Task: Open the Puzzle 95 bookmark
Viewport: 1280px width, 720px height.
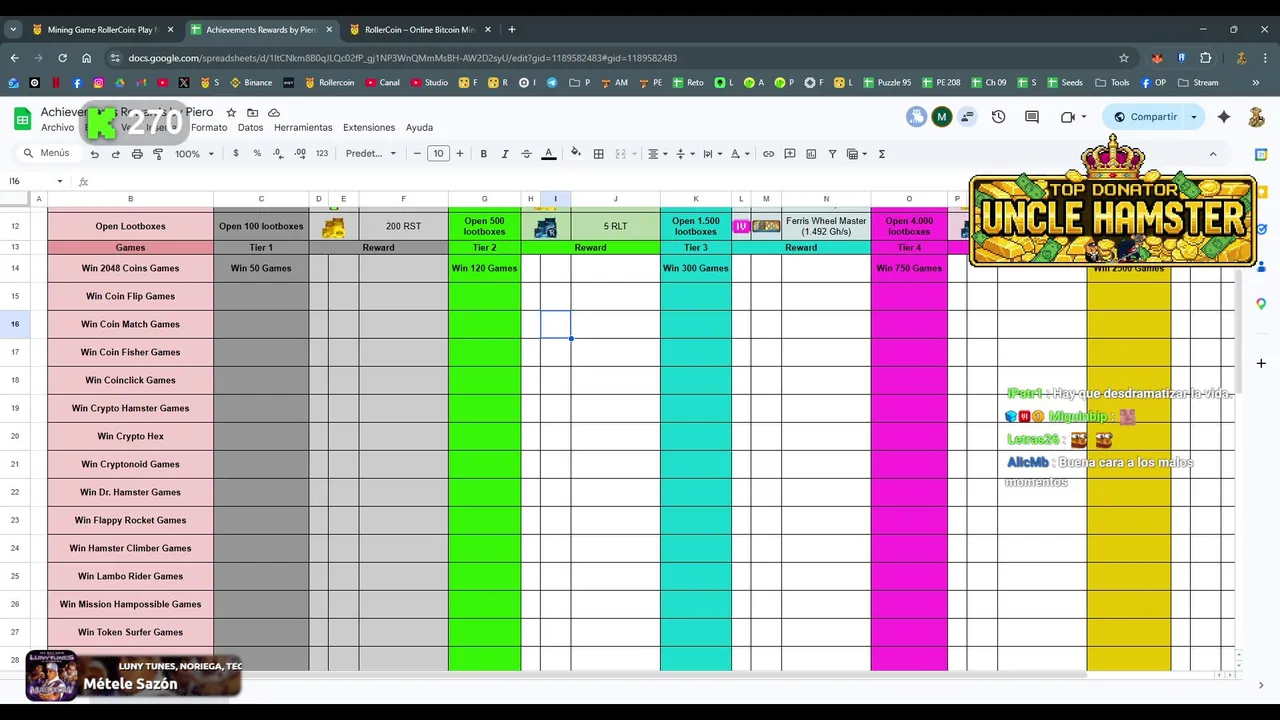Action: point(886,82)
